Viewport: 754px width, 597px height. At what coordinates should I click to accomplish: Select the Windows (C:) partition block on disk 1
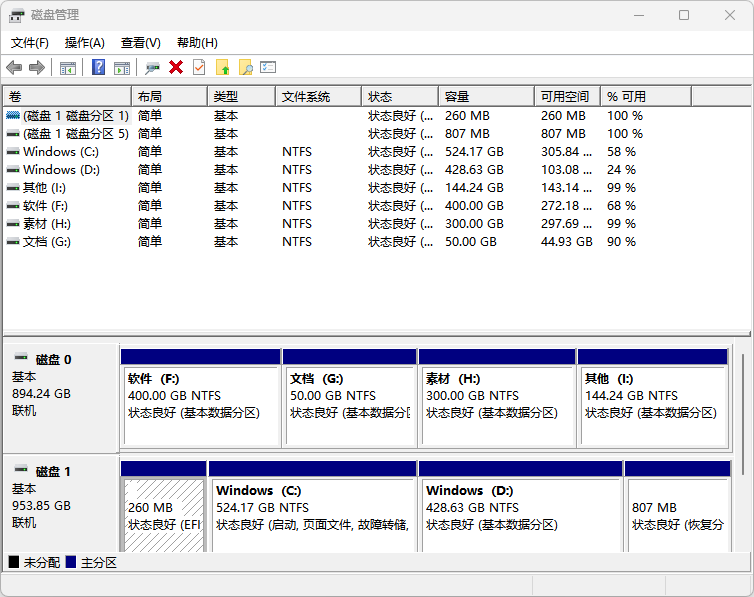click(x=313, y=507)
